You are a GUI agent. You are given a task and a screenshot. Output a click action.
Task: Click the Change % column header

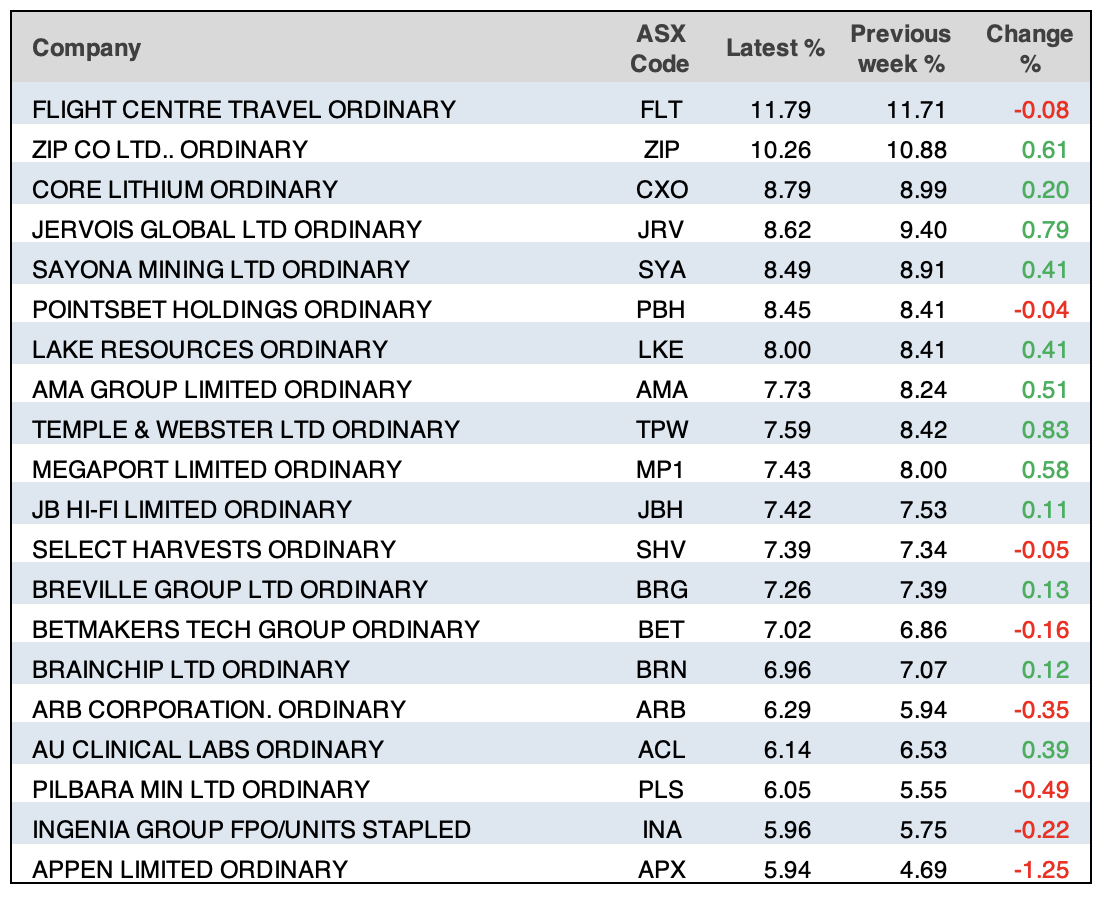click(x=1029, y=48)
